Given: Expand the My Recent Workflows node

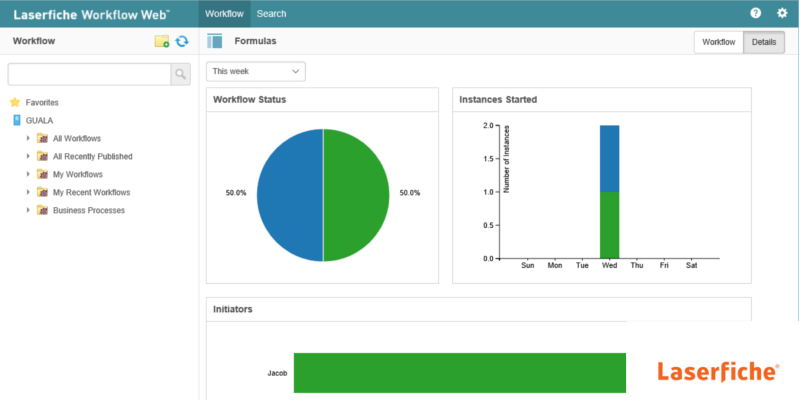Looking at the screenshot, I should pyautogui.click(x=29, y=192).
